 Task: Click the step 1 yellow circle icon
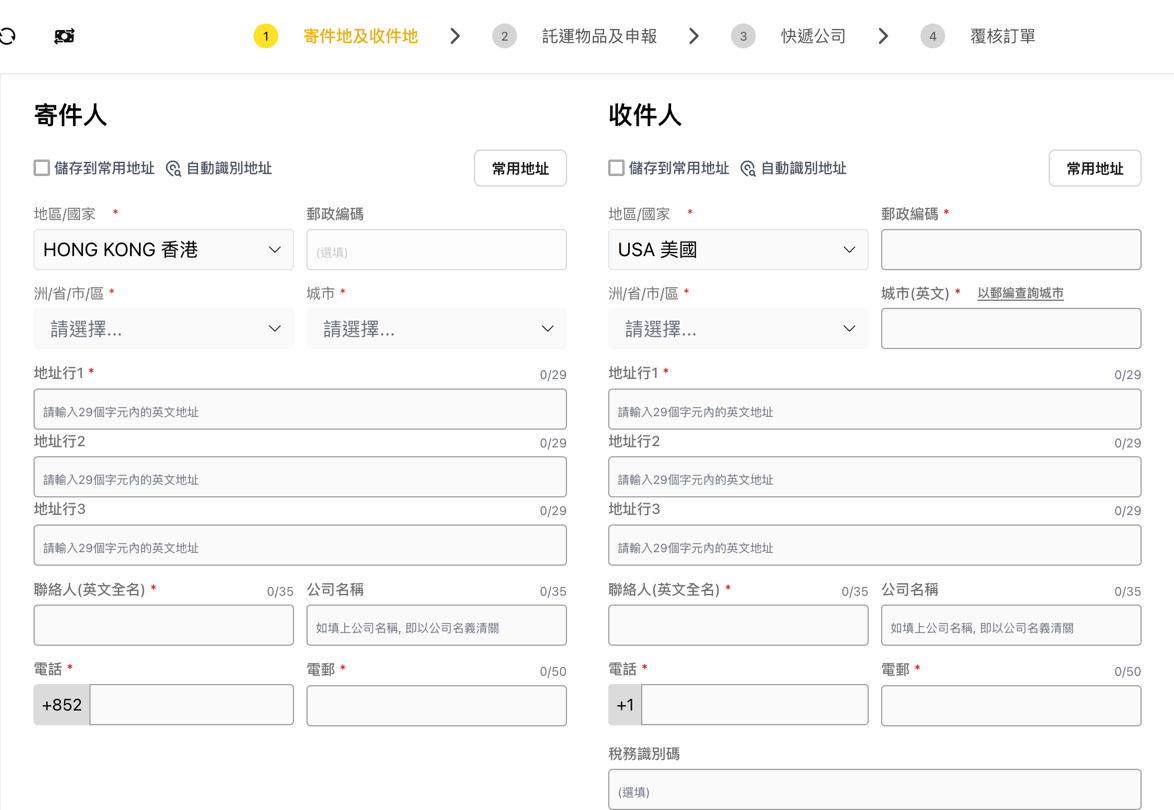265,36
